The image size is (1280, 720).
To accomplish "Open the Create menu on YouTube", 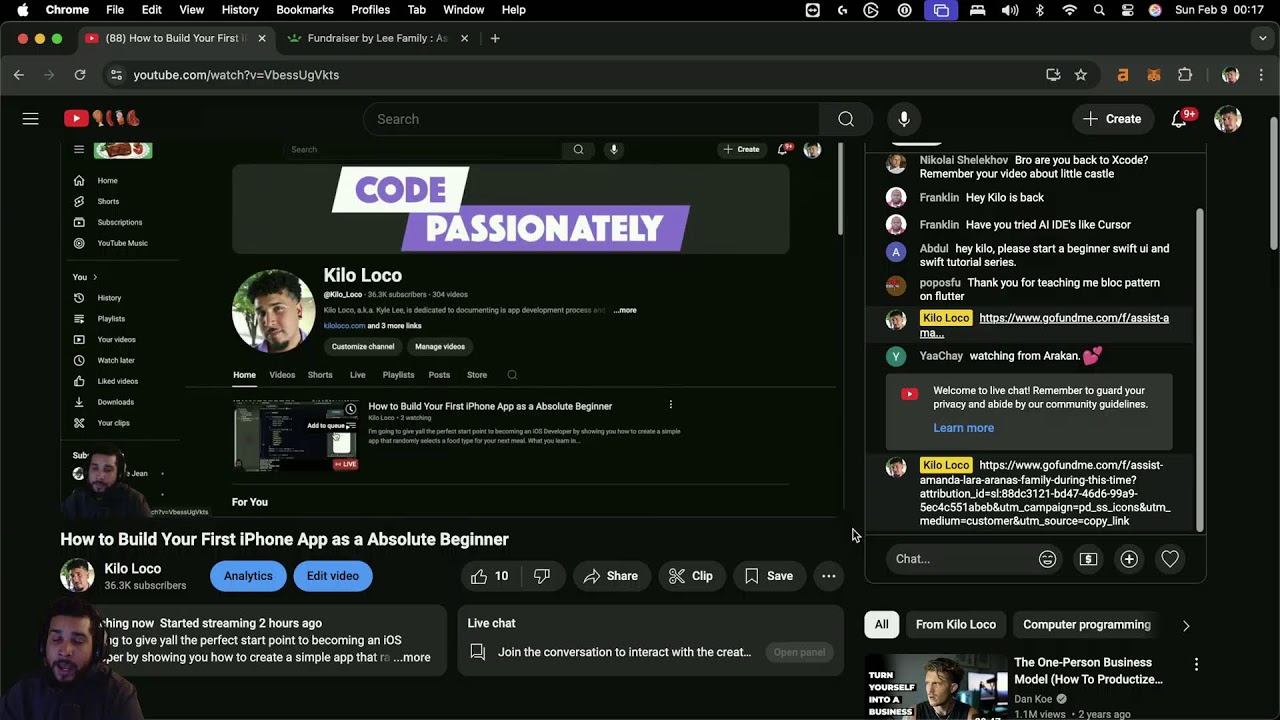I will (1112, 119).
